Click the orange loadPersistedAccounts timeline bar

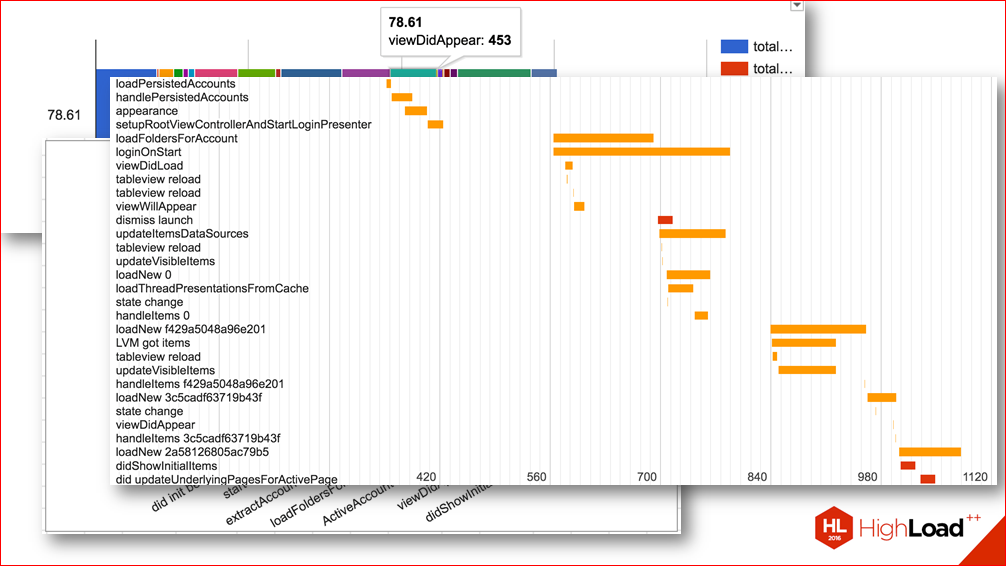pyautogui.click(x=389, y=83)
